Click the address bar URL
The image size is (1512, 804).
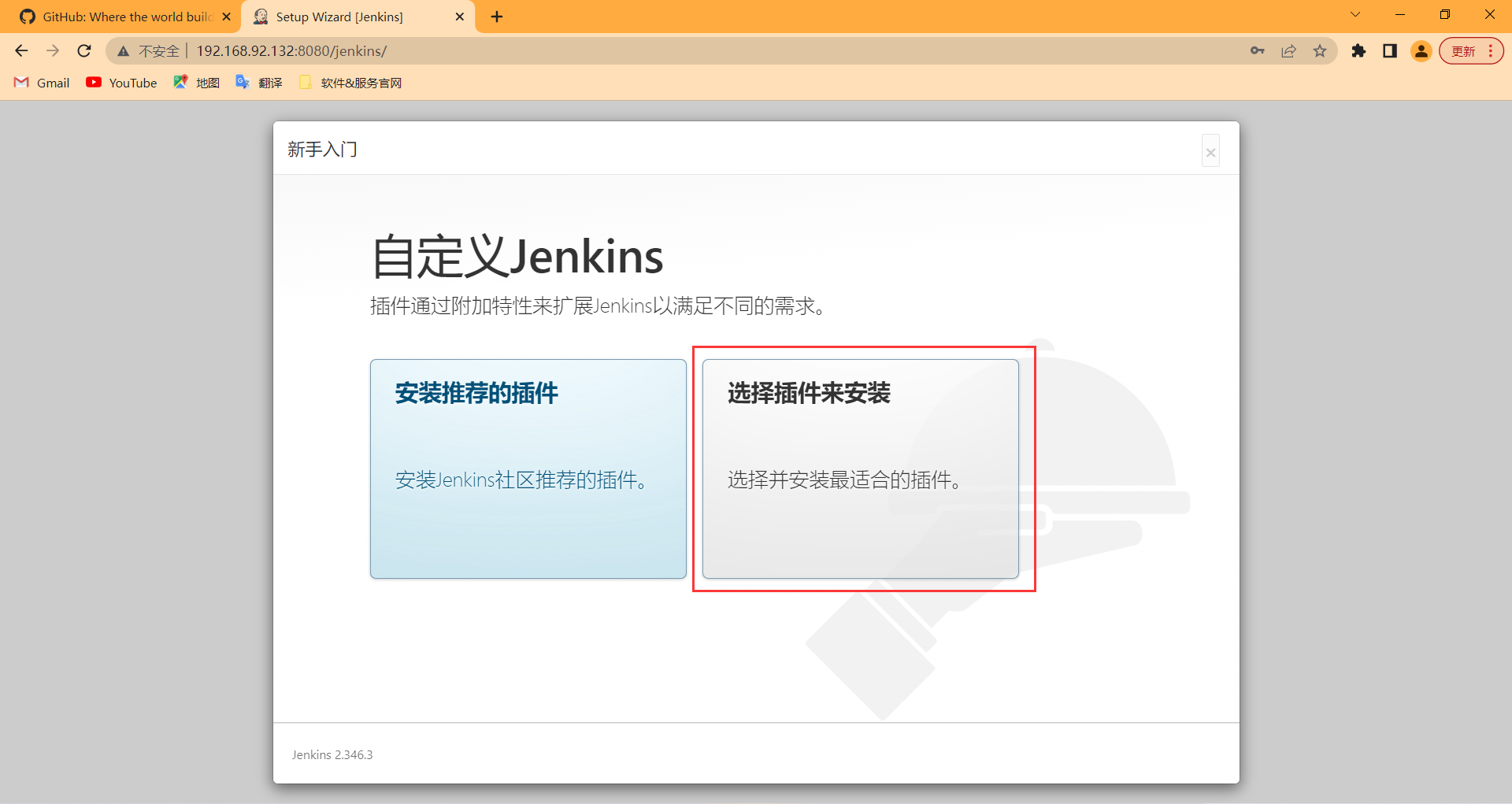coord(291,51)
